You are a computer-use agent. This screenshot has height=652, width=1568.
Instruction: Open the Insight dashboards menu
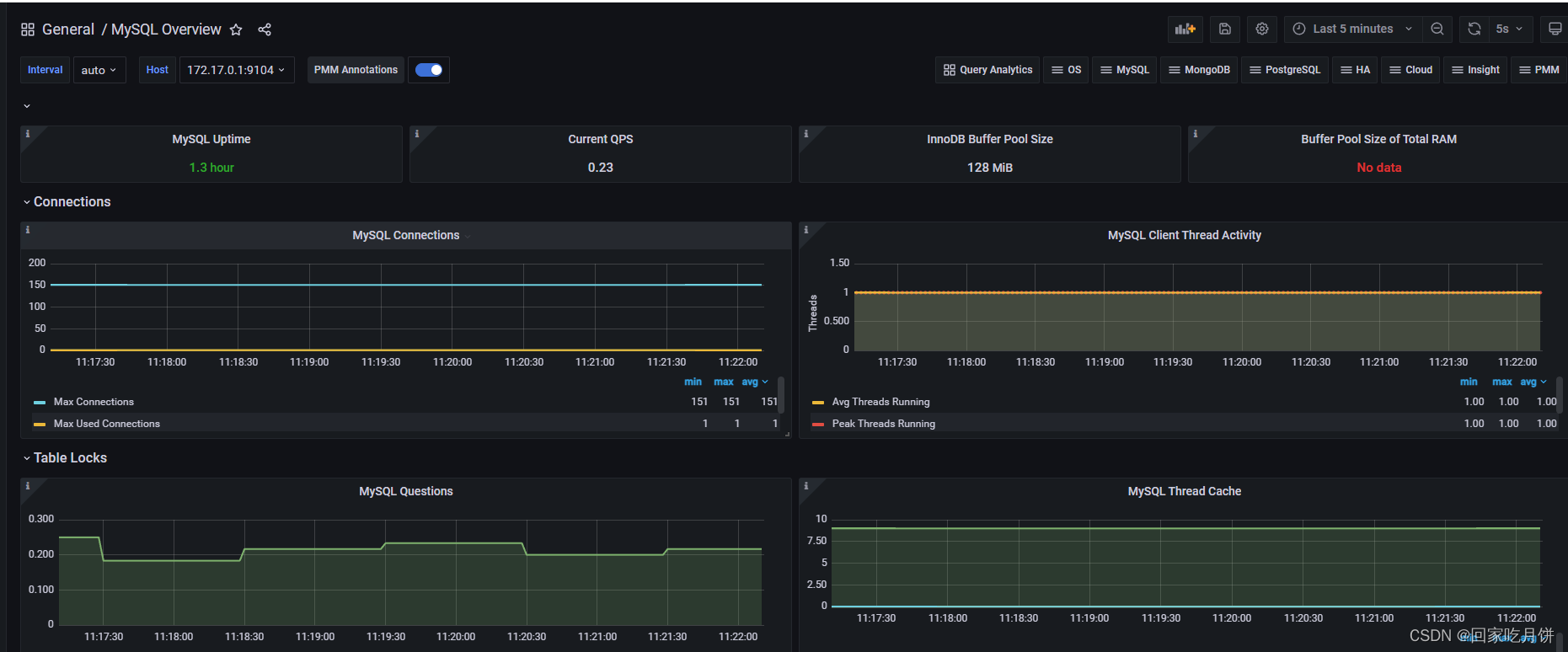[x=1475, y=70]
